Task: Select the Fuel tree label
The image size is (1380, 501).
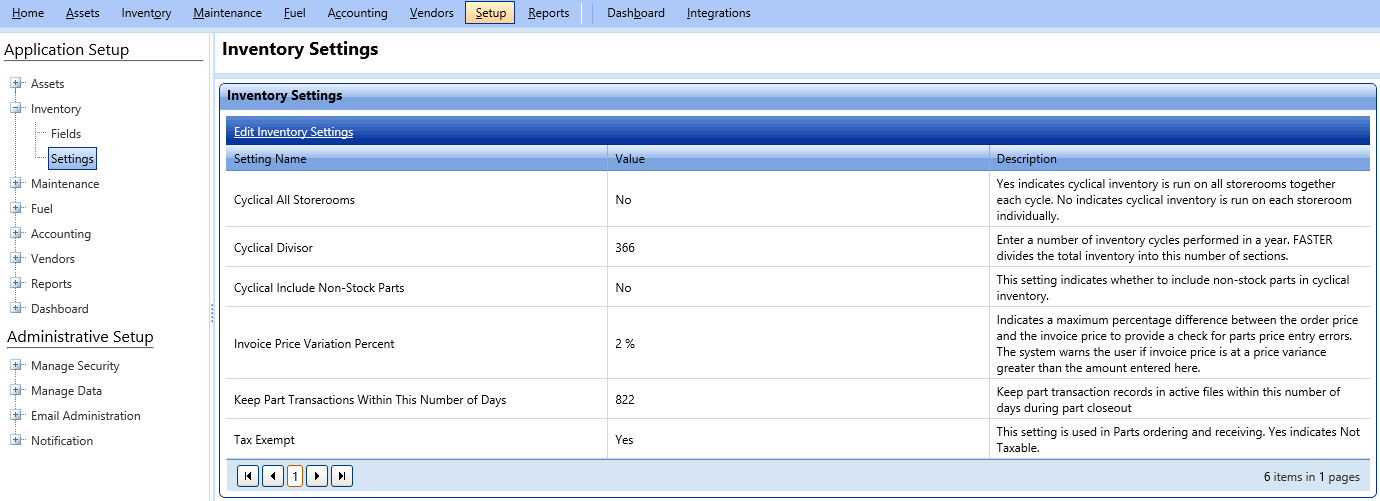Action: (41, 209)
